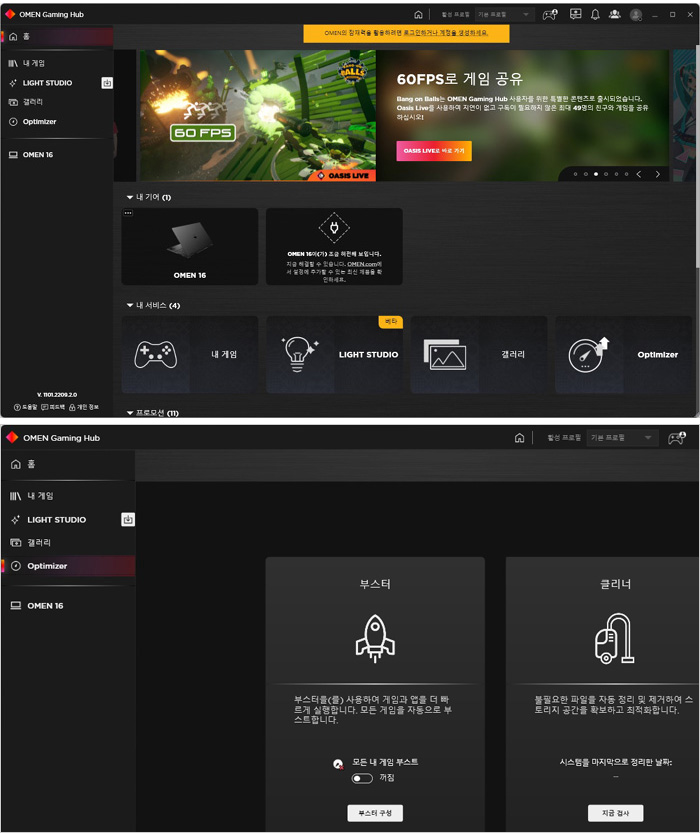Open the 기본 프로필 dropdown in top window
Image resolution: width=700 pixels, height=836 pixels.
tap(504, 14)
